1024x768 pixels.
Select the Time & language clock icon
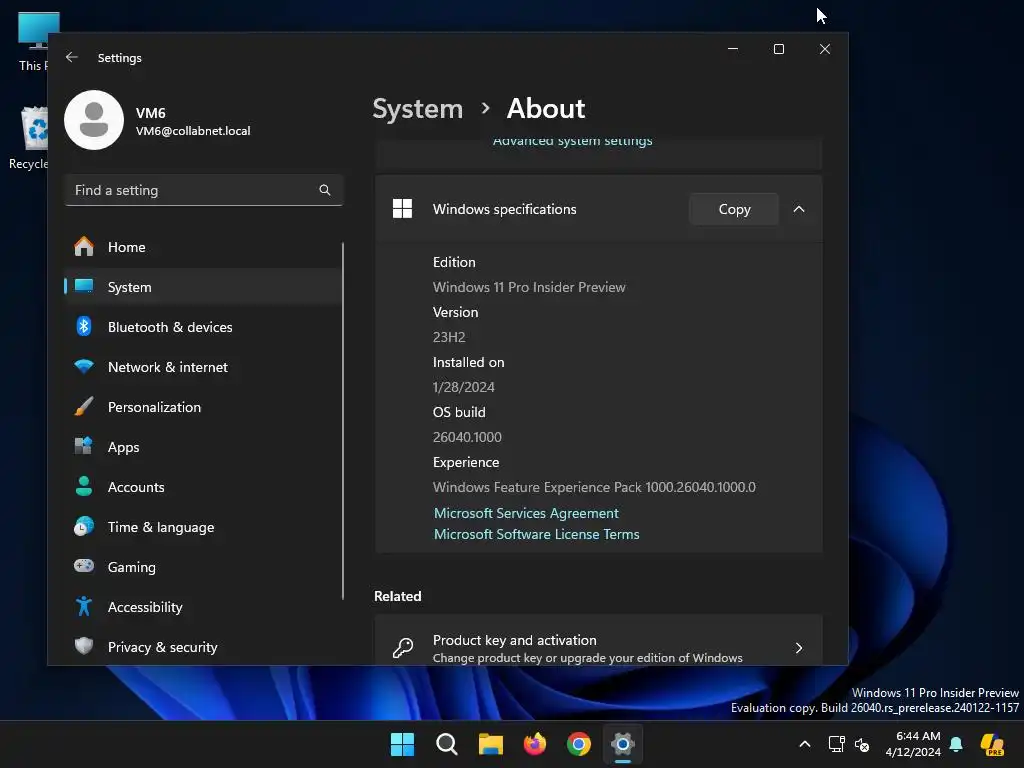point(84,526)
